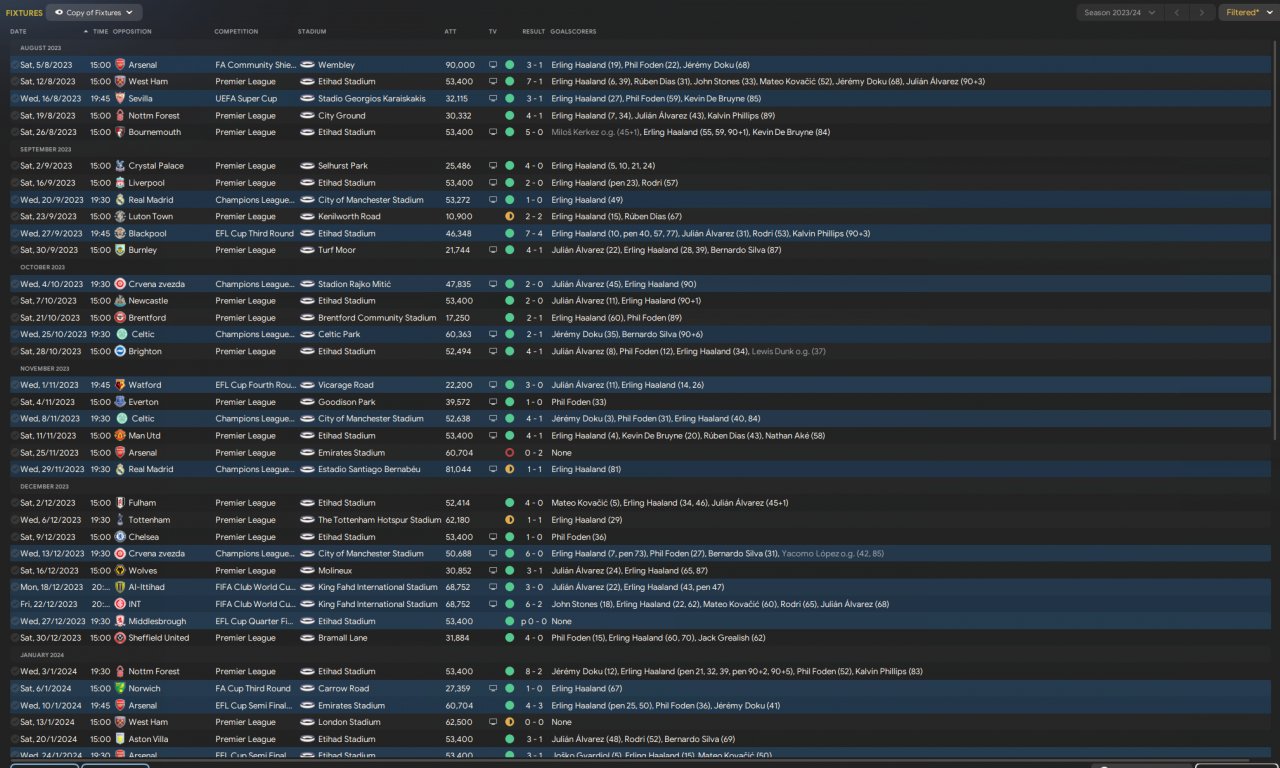Sort fixtures by the Date column header

pos(19,32)
